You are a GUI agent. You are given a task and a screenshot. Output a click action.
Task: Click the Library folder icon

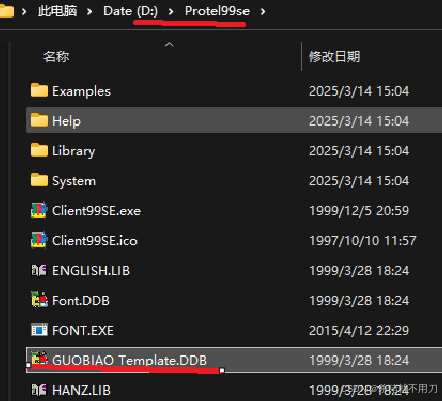(39, 150)
